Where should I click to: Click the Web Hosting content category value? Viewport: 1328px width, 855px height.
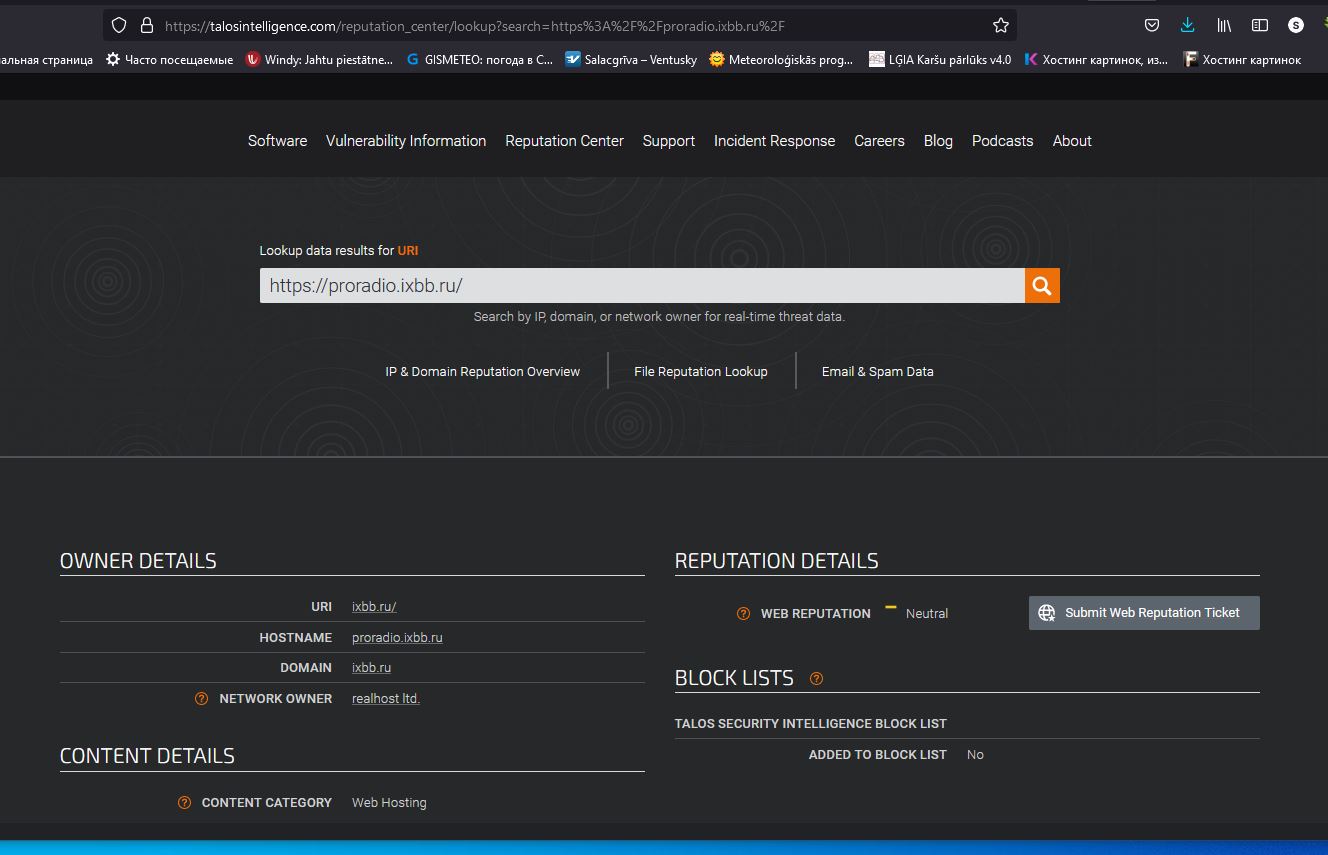(389, 803)
